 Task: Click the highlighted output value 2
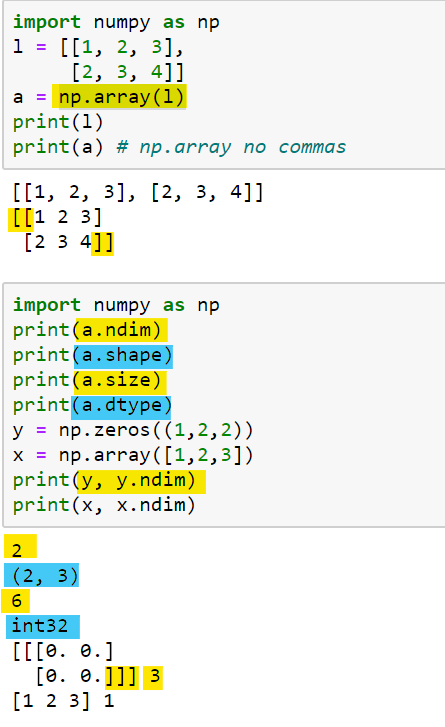click(x=20, y=546)
